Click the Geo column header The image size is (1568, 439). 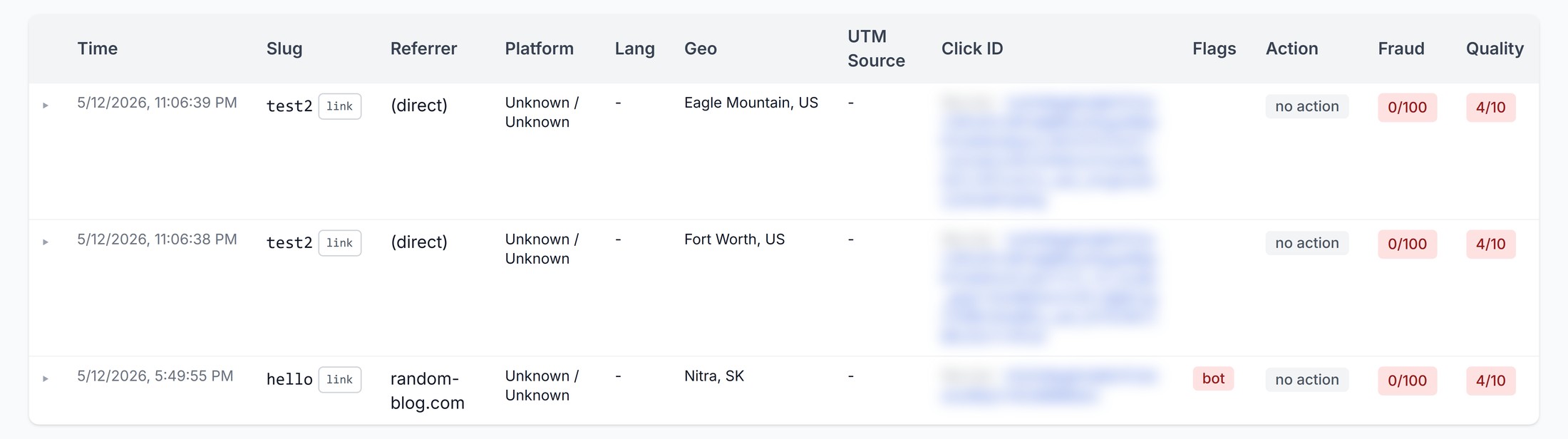pyautogui.click(x=701, y=48)
